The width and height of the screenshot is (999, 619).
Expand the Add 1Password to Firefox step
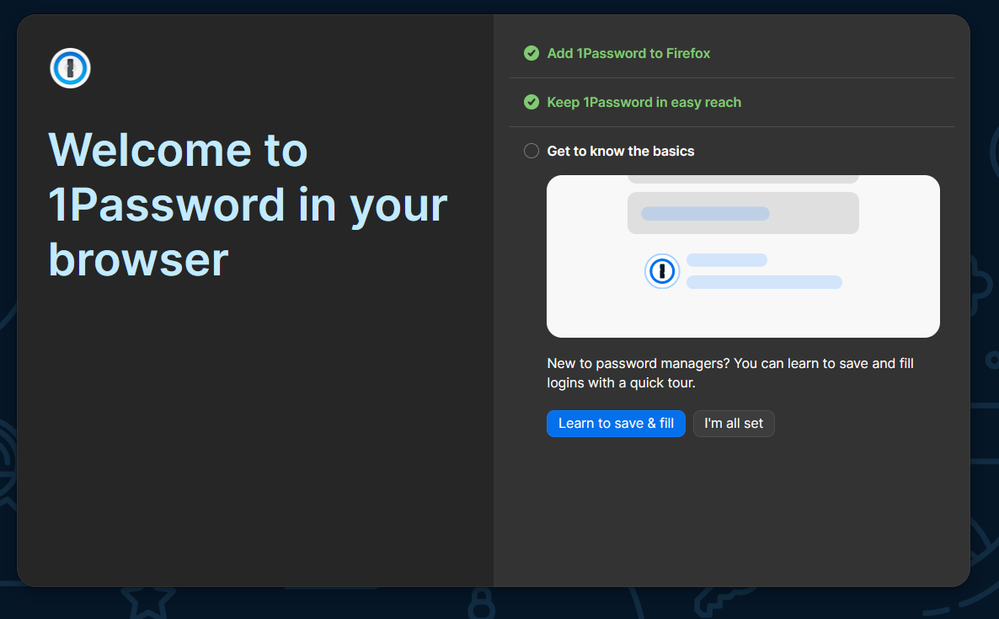pos(628,53)
